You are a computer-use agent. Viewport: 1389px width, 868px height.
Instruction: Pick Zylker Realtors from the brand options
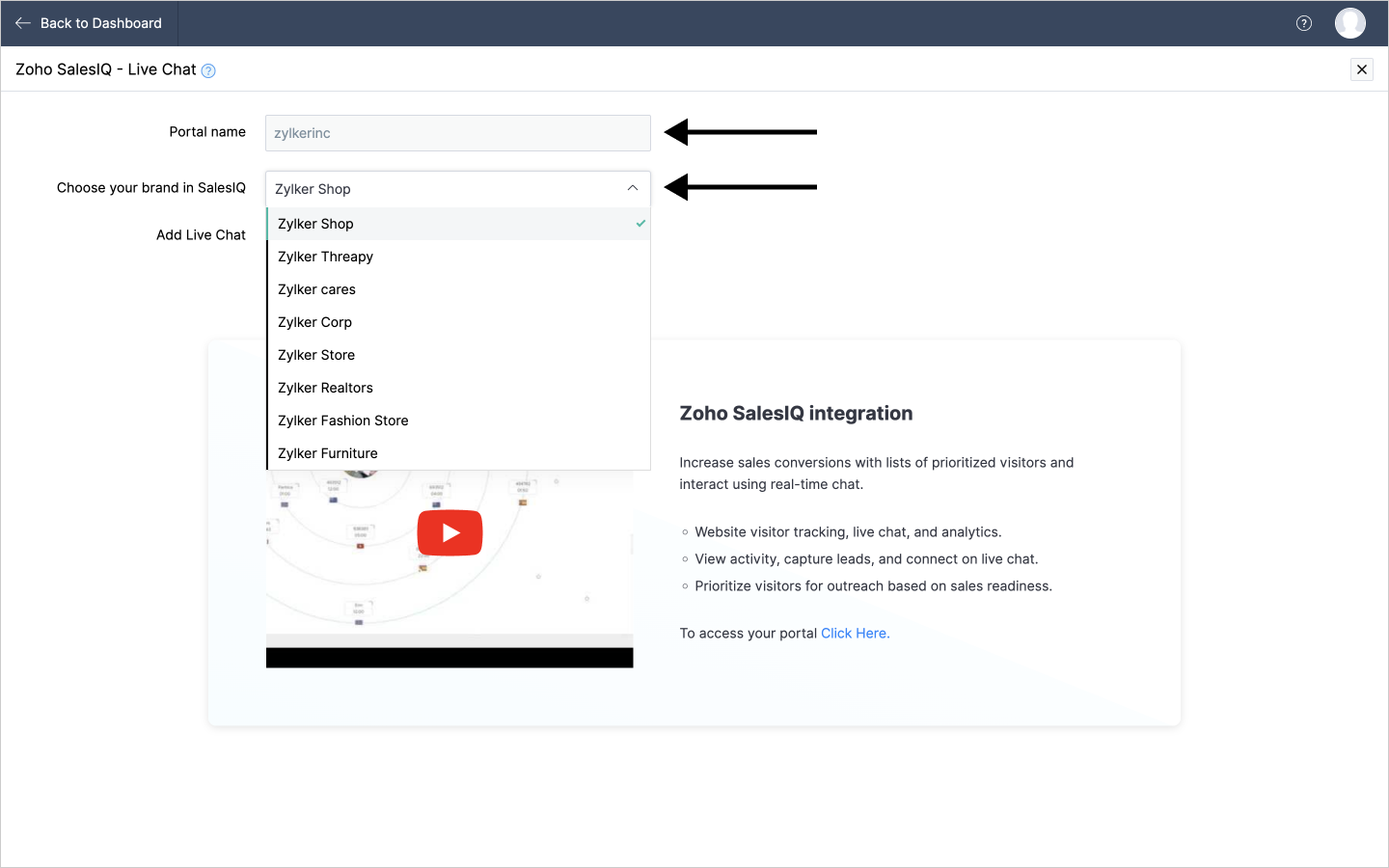(459, 388)
